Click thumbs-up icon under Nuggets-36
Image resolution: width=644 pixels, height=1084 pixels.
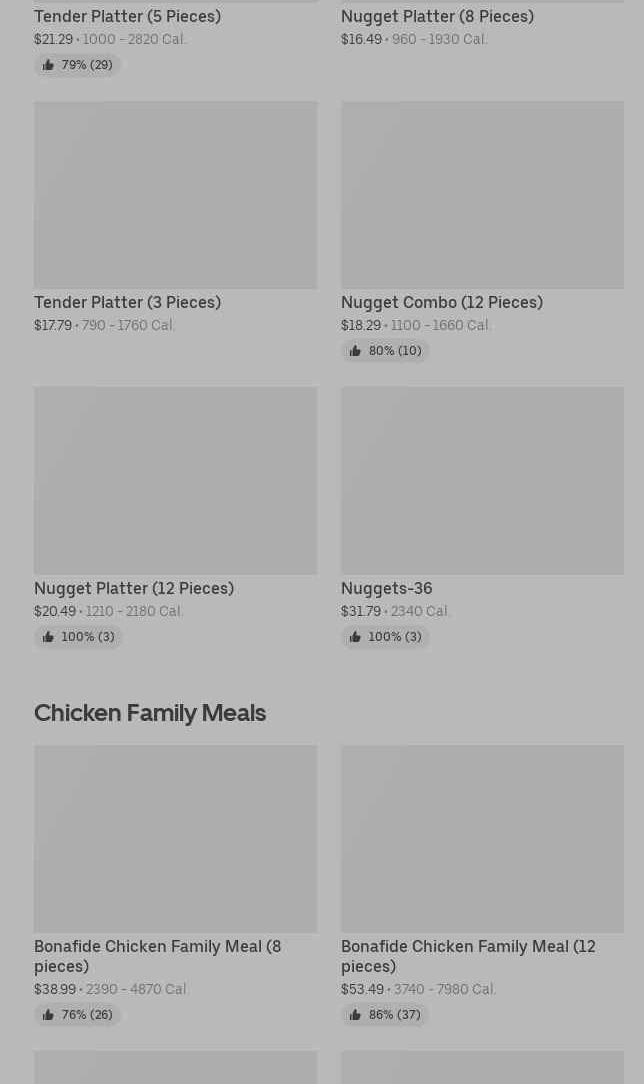[355, 637]
